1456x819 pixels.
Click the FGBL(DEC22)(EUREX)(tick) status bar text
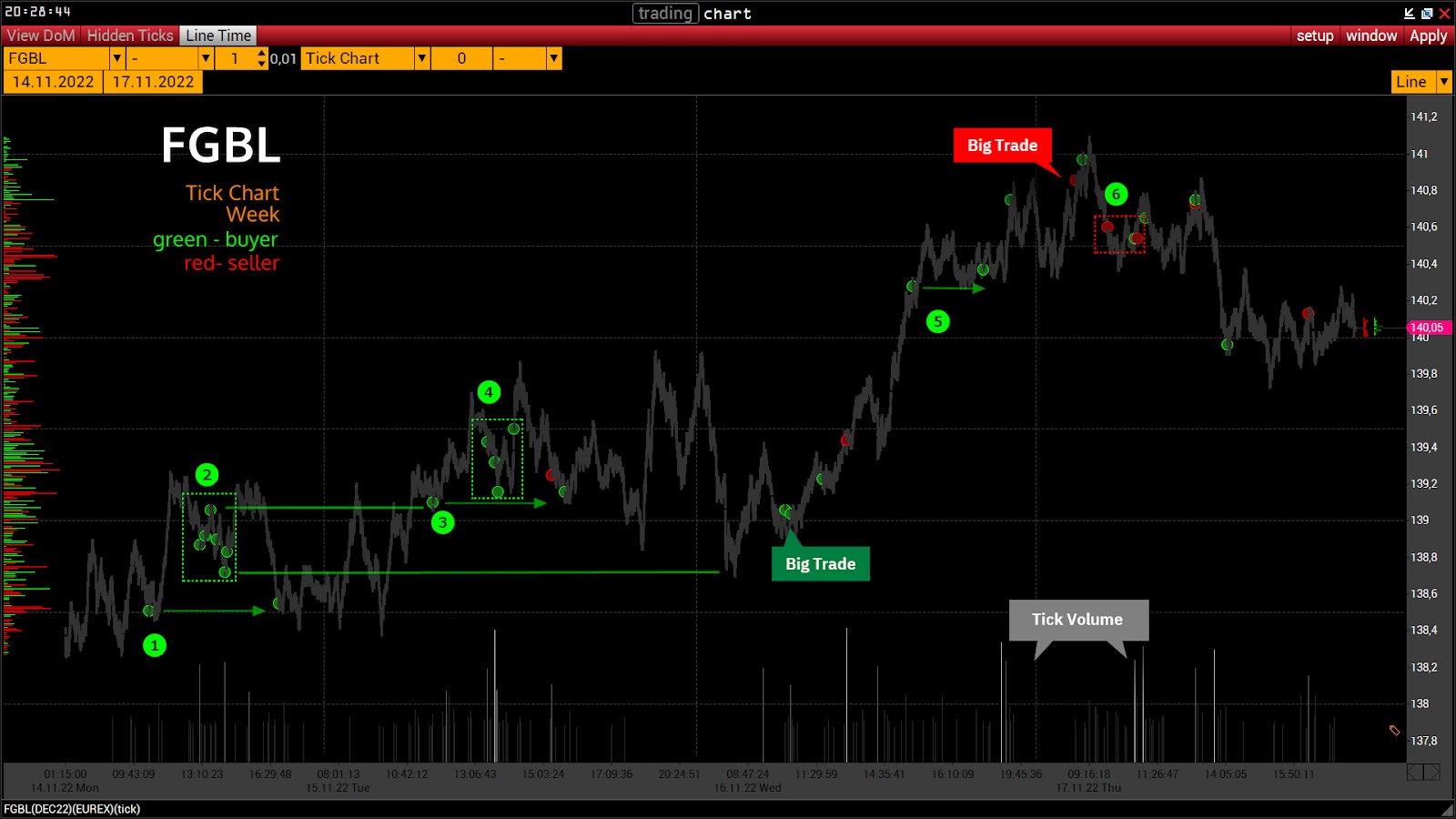pyautogui.click(x=72, y=809)
